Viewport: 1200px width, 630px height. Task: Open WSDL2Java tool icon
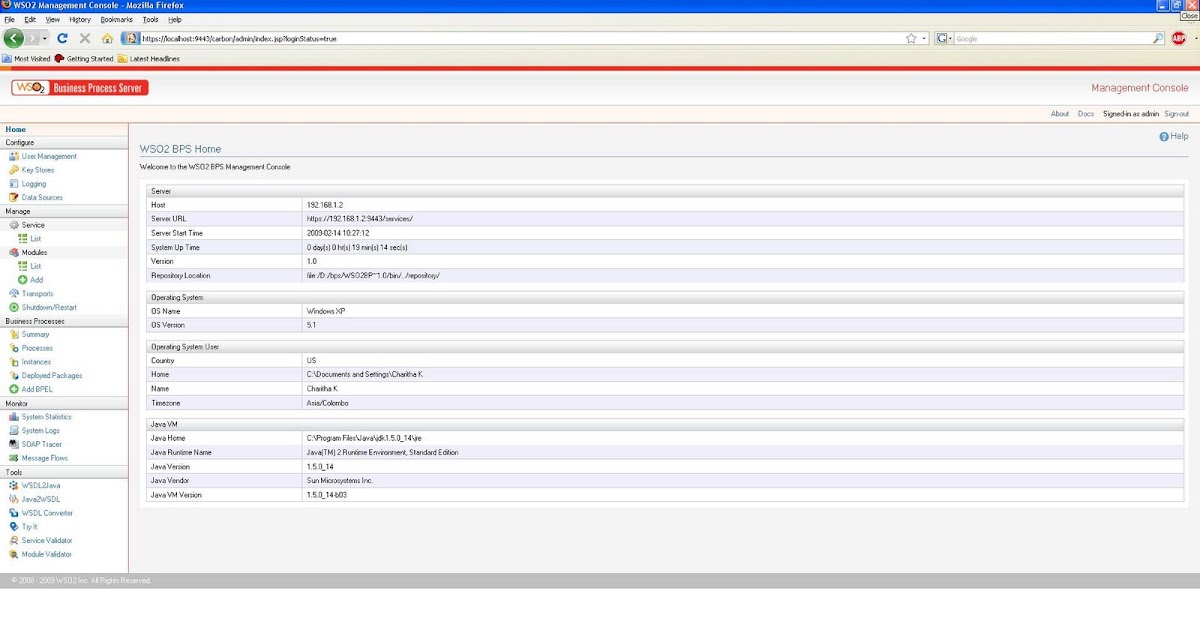tap(13, 485)
